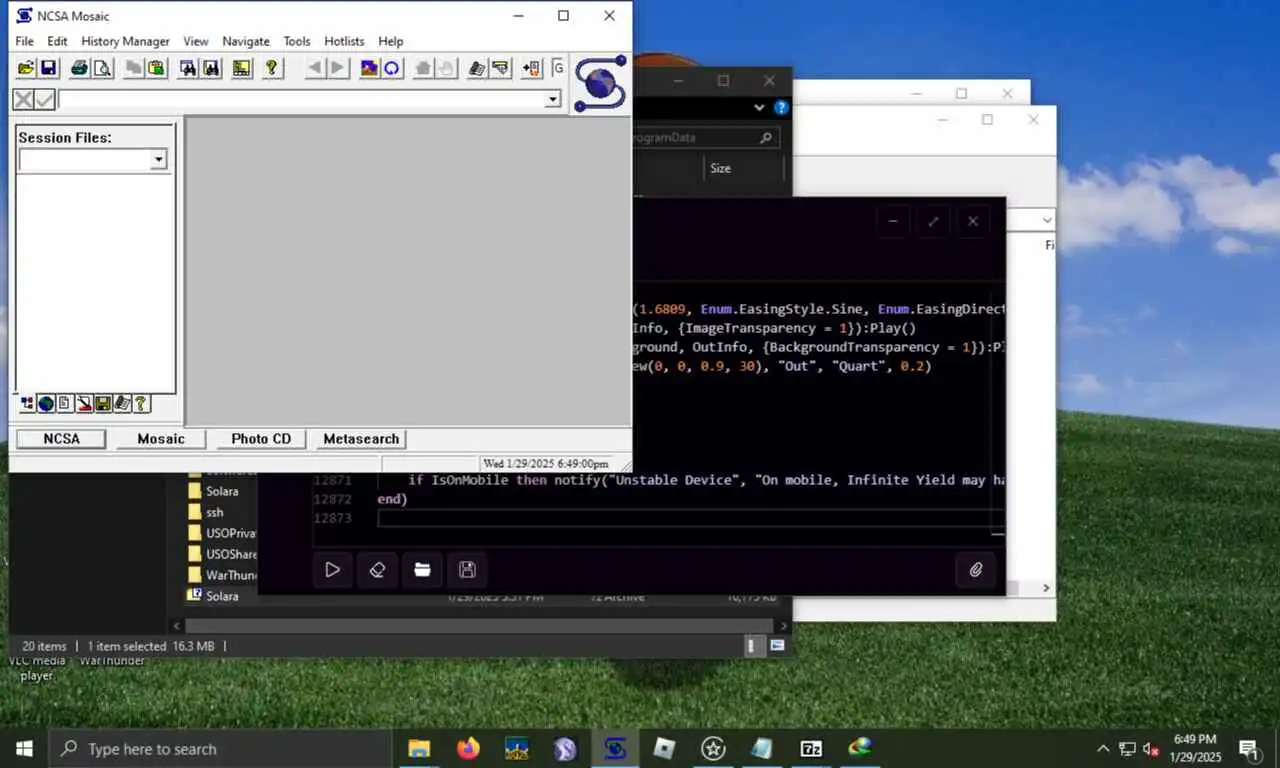Click the Home icon in Mosaic toolbar
The width and height of the screenshot is (1280, 768).
[x=423, y=68]
